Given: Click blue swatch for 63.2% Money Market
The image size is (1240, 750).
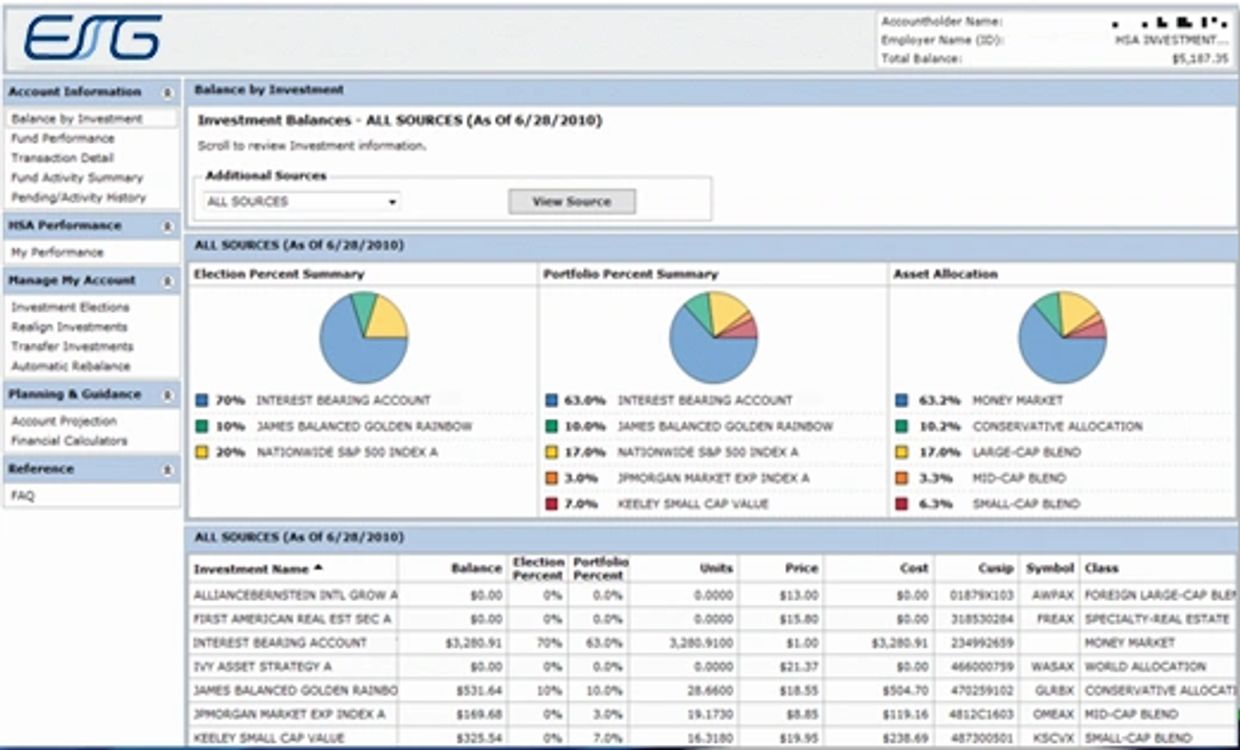Looking at the screenshot, I should tap(902, 400).
